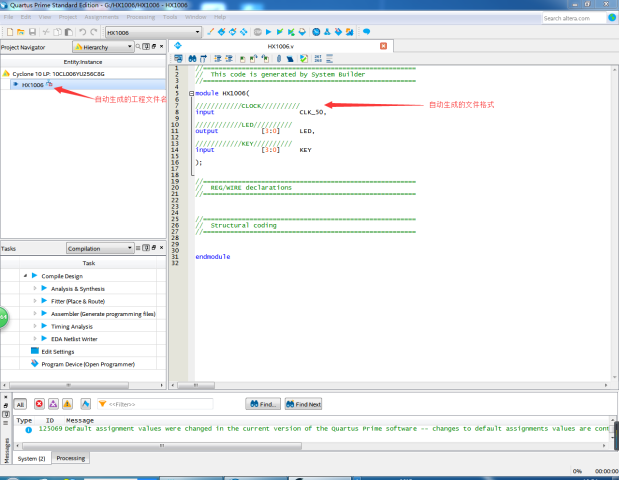
Task: Collapse the Compile Design task
Action: point(25,276)
